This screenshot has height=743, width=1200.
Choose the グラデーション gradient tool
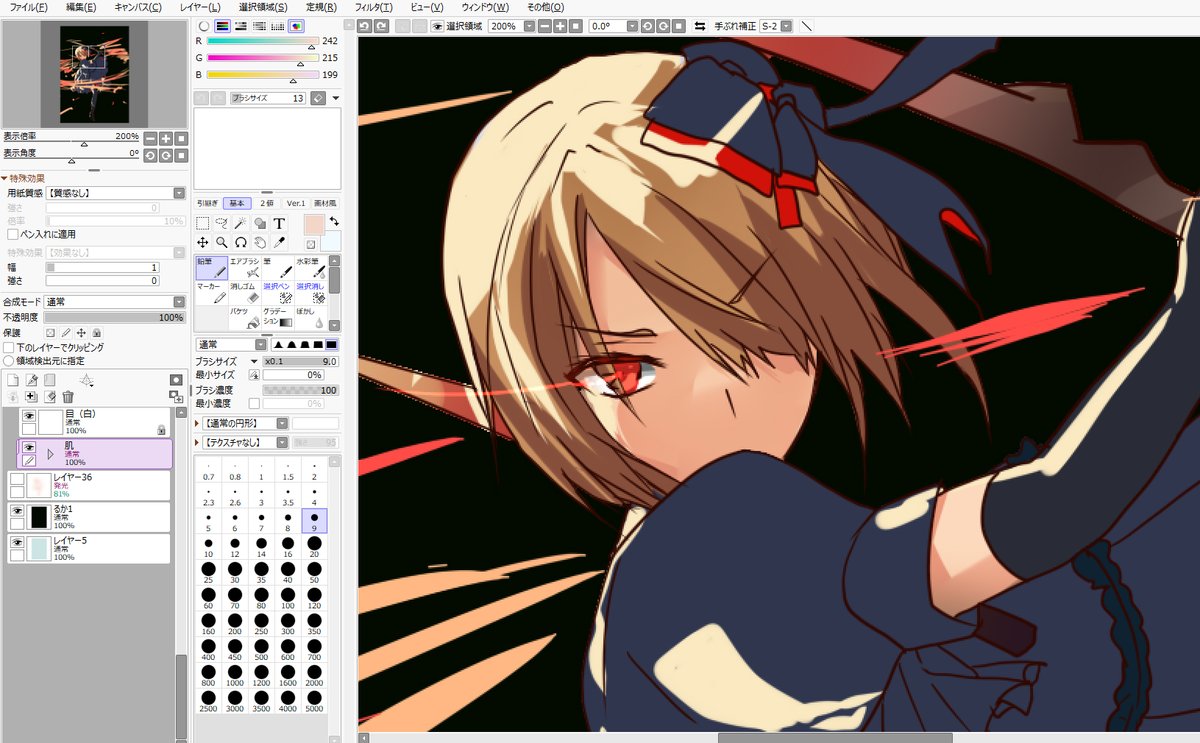point(278,318)
